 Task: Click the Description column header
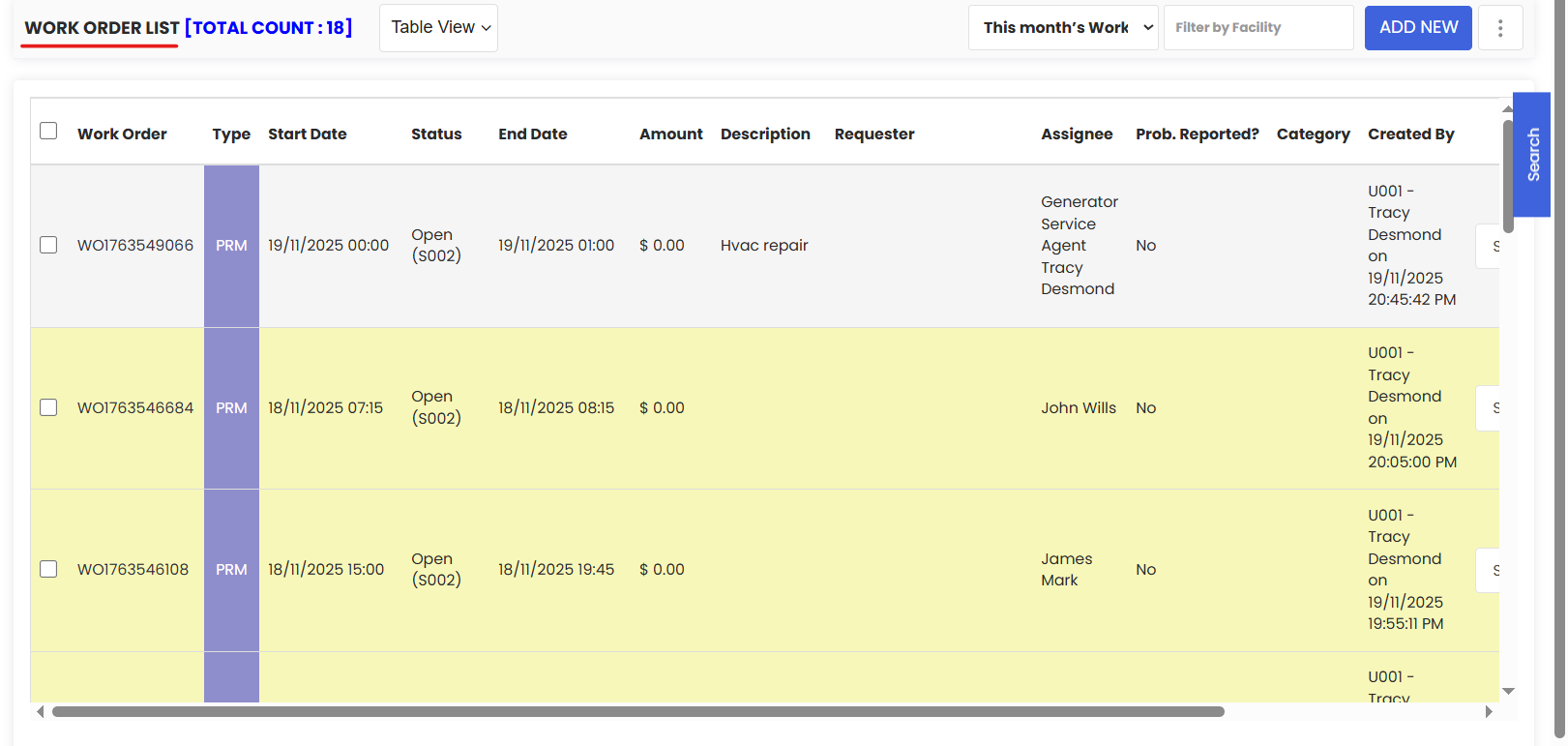click(765, 134)
